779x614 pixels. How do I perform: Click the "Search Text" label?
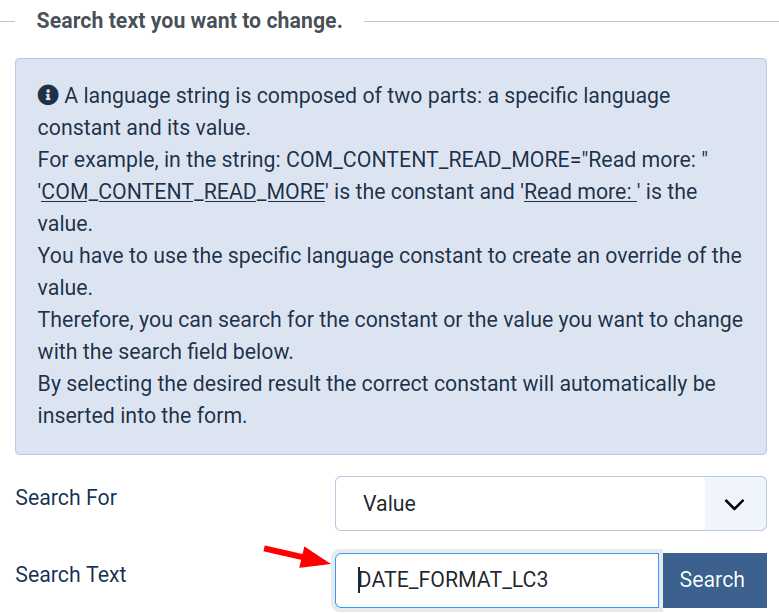(71, 574)
